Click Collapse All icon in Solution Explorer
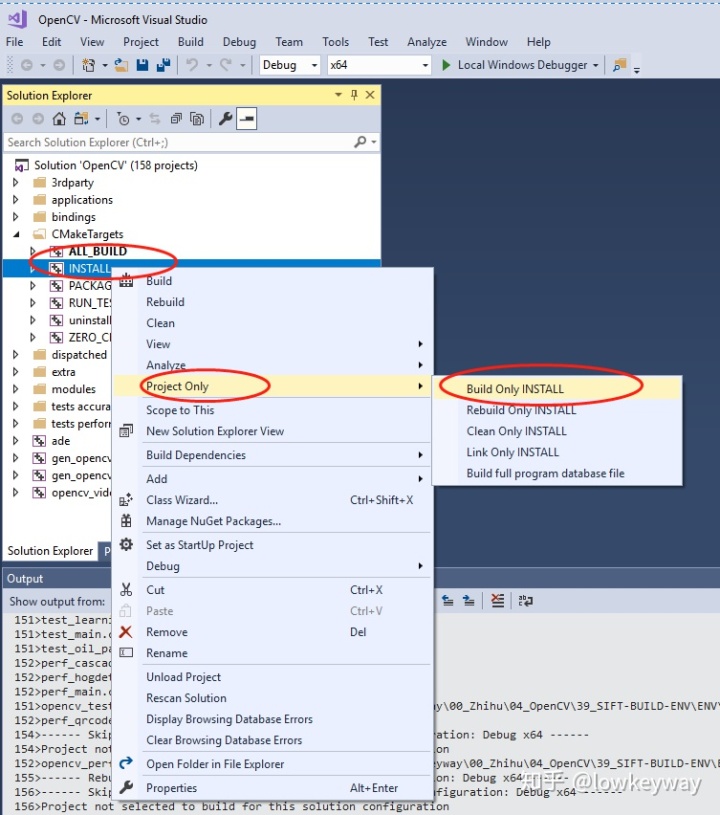Screen dimensions: 720x815 [176, 119]
